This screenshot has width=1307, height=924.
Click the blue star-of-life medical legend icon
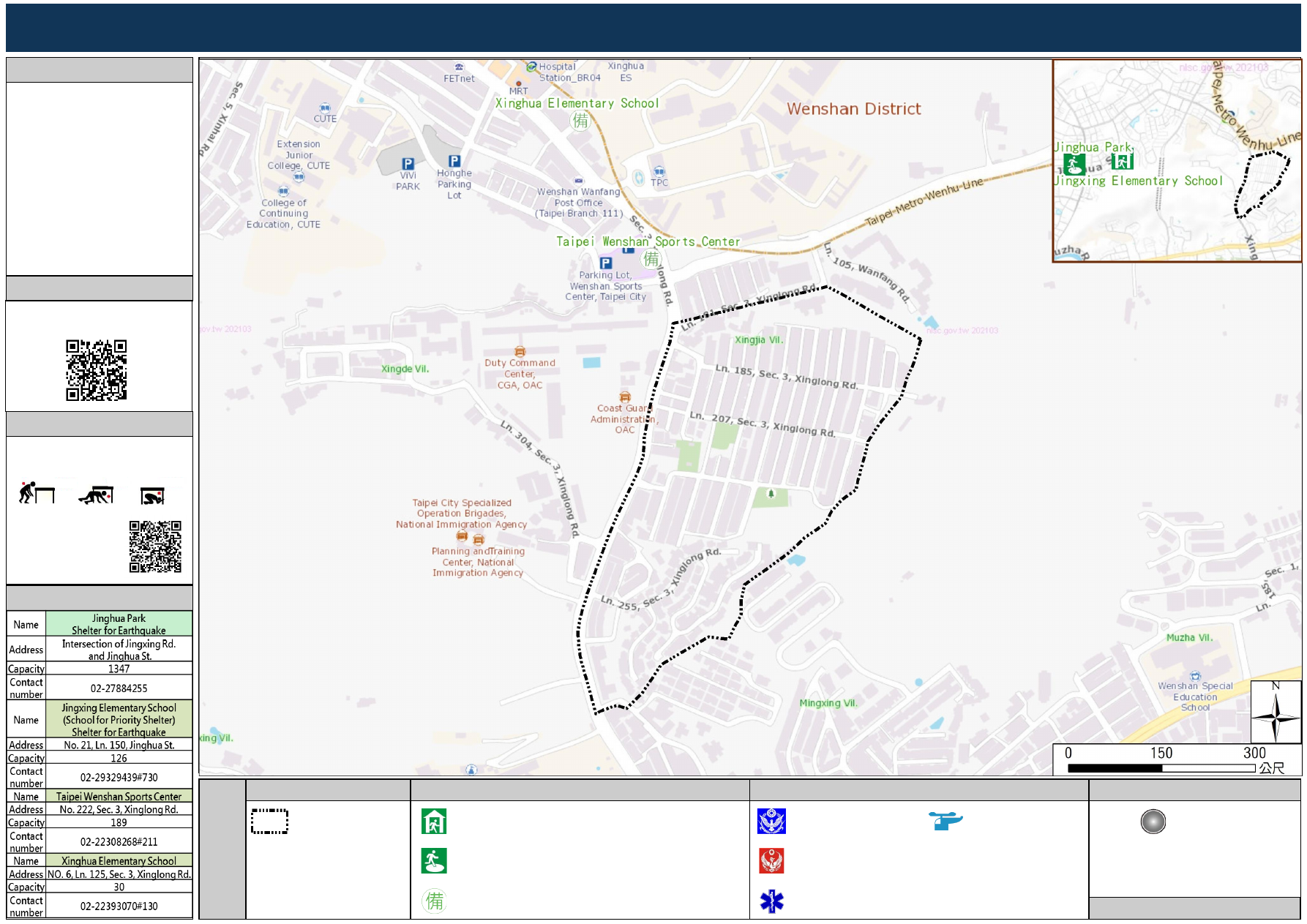[x=771, y=901]
